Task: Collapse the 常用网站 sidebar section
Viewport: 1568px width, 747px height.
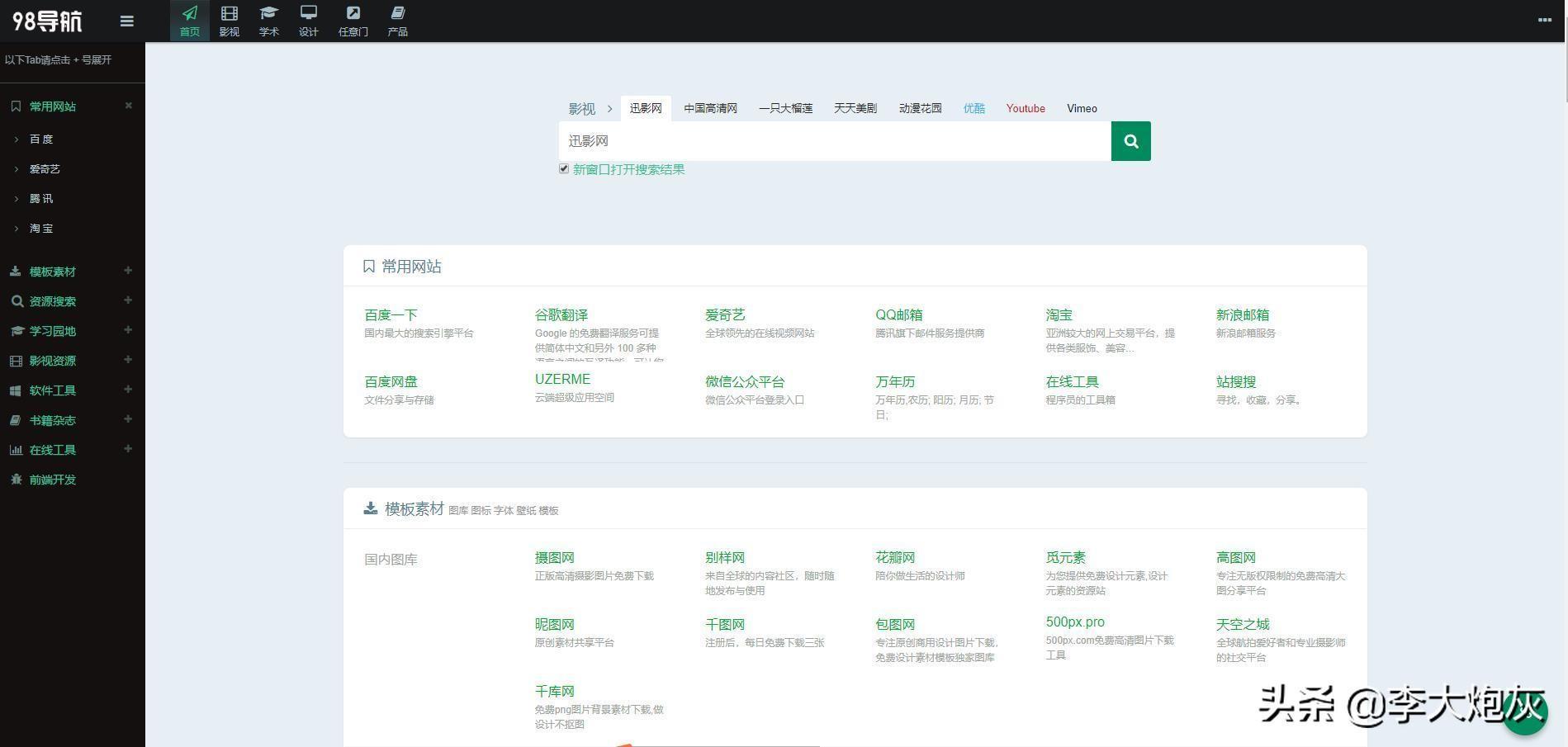Action: (x=128, y=106)
